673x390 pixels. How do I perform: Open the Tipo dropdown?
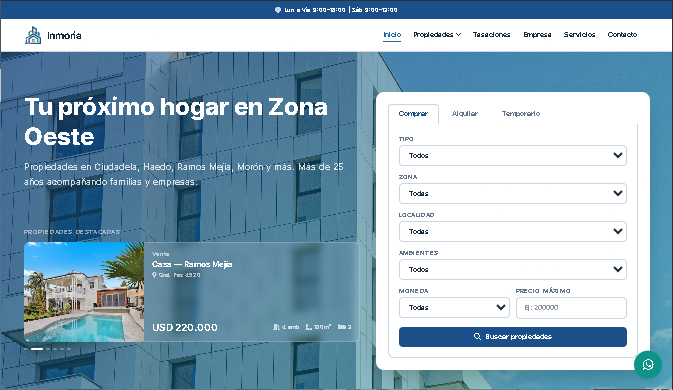[512, 155]
